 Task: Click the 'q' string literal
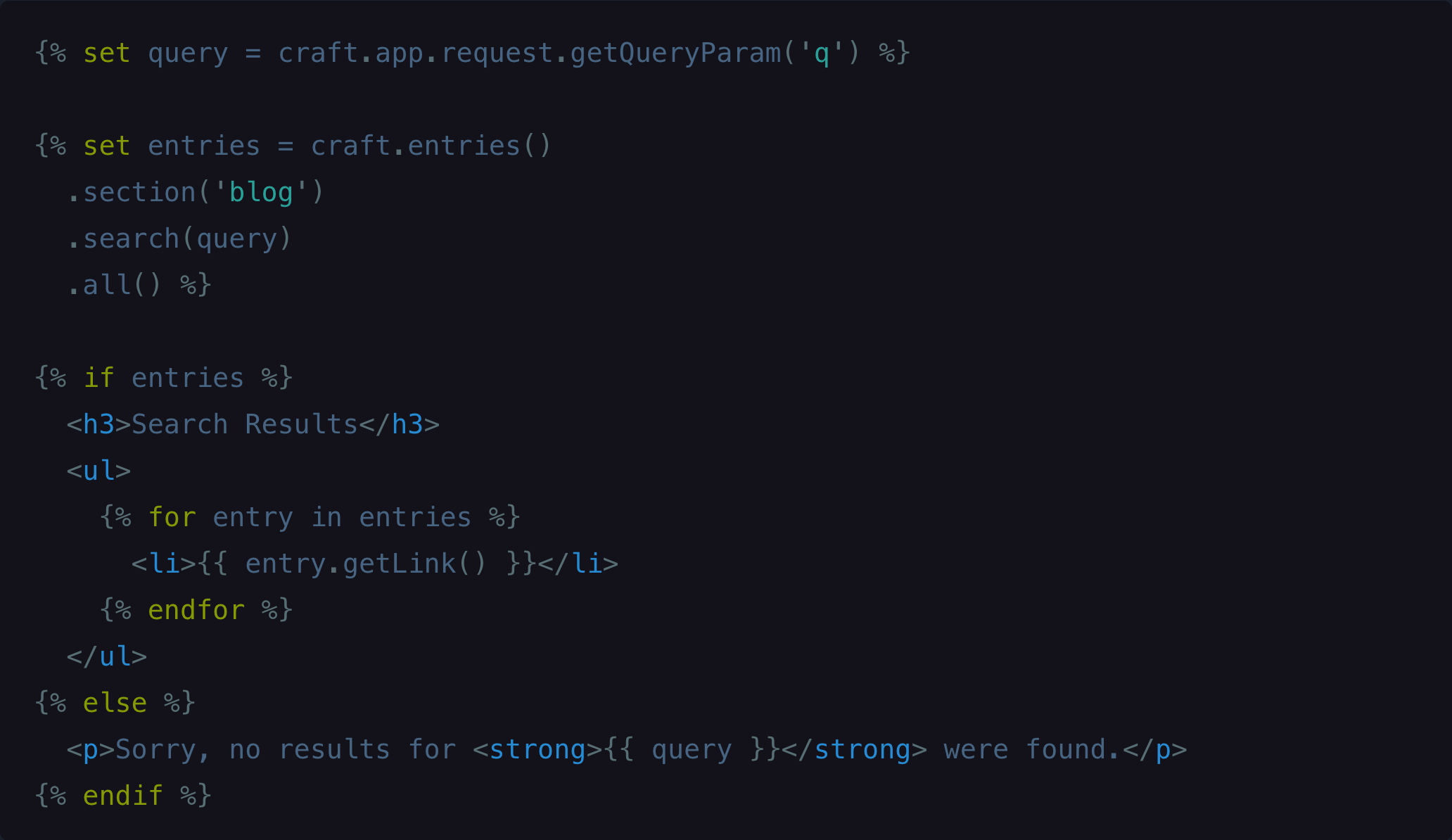pyautogui.click(x=821, y=53)
